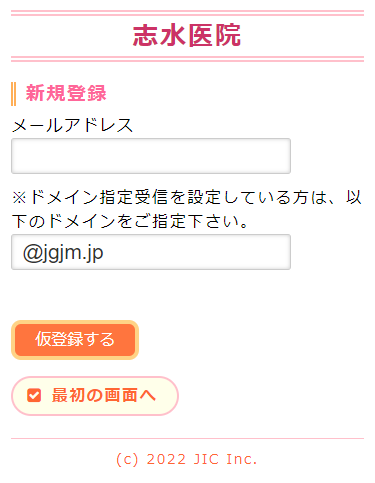Click the ※ symbol starting the domain note
The width and height of the screenshot is (375, 483).
coord(19,198)
